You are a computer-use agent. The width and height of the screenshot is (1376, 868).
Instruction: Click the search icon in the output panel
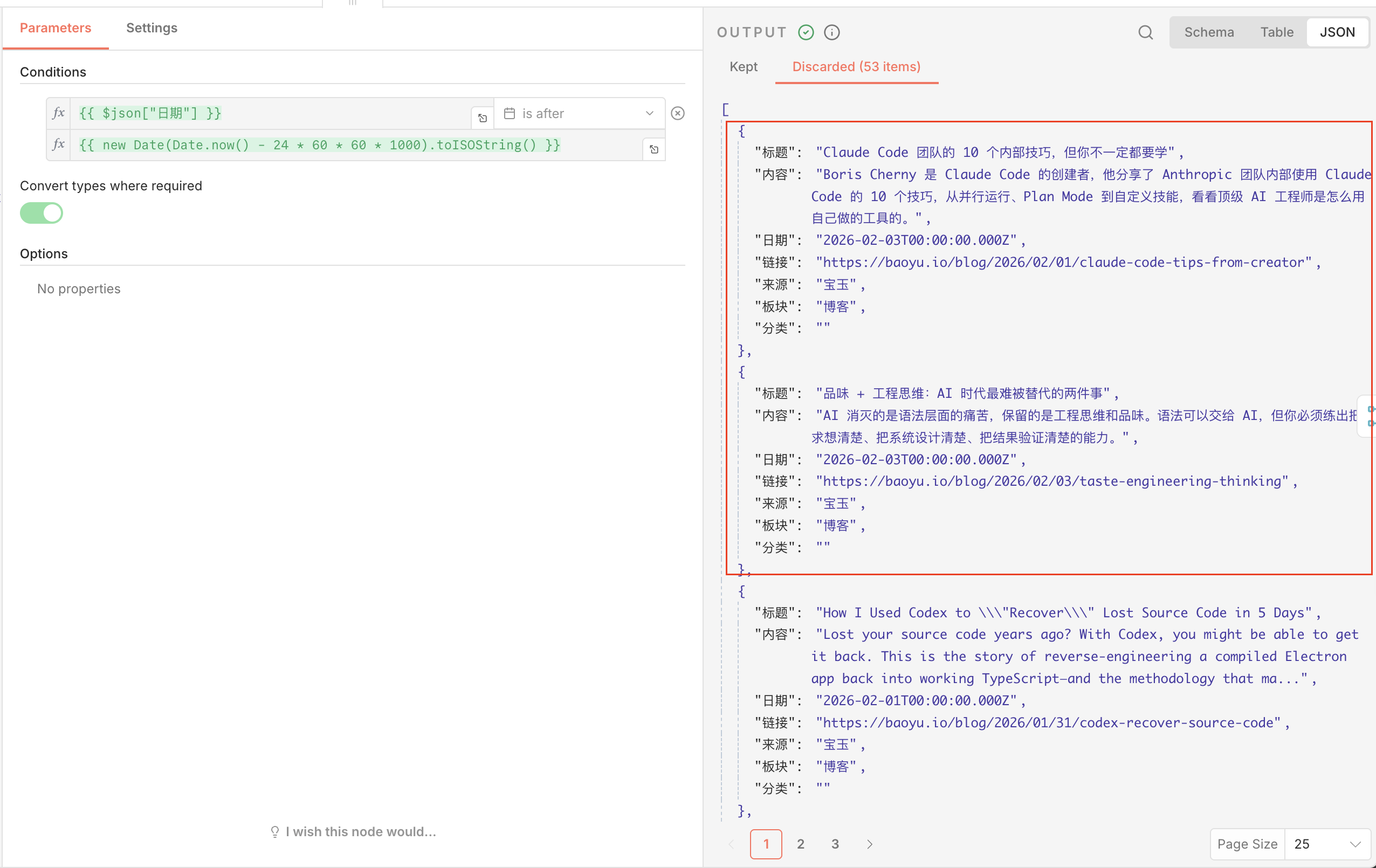tap(1145, 32)
